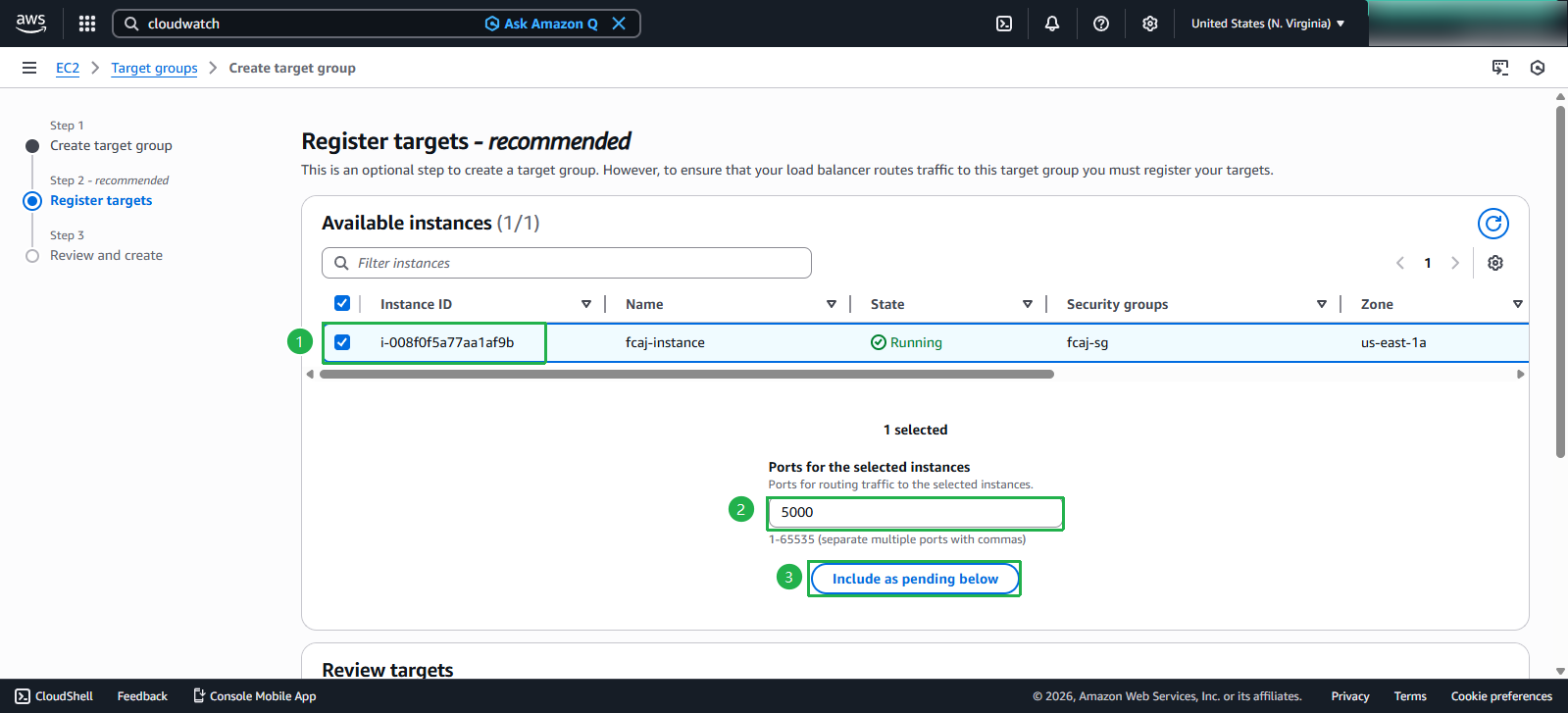Open the Privacy footer link
Screen dimensions: 1568x713
click(1350, 696)
